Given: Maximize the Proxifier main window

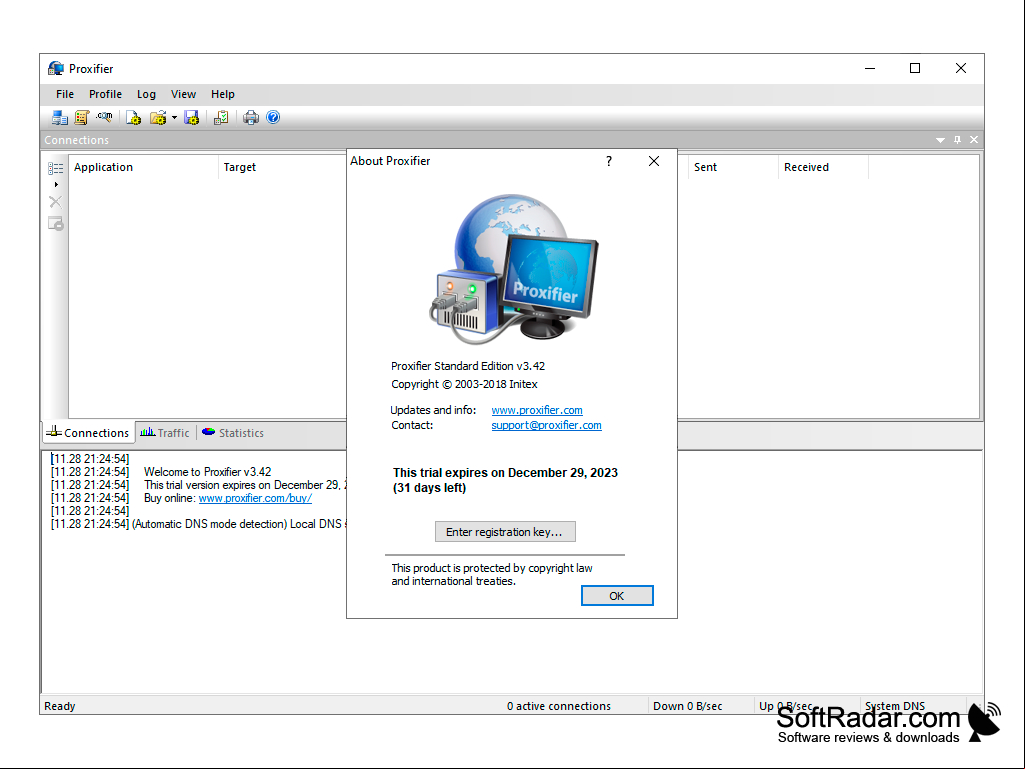Looking at the screenshot, I should (x=915, y=68).
